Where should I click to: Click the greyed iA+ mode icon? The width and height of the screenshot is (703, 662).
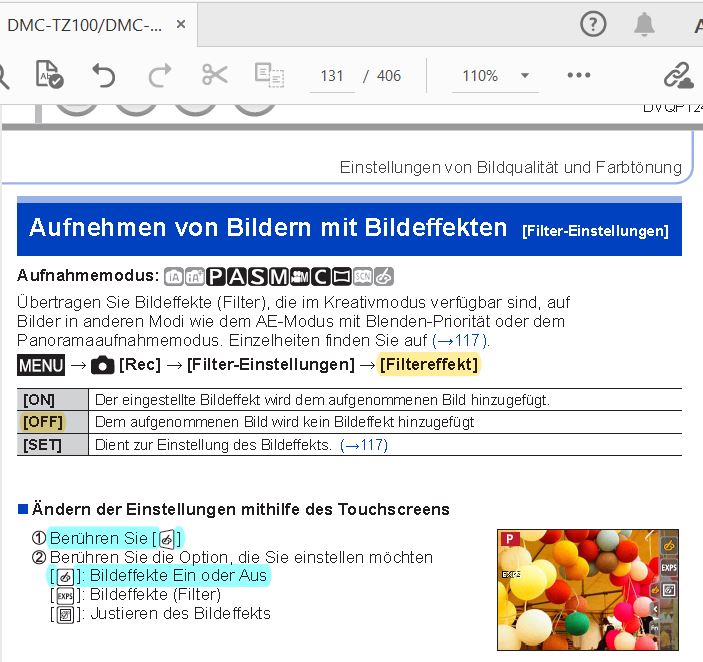click(x=195, y=277)
